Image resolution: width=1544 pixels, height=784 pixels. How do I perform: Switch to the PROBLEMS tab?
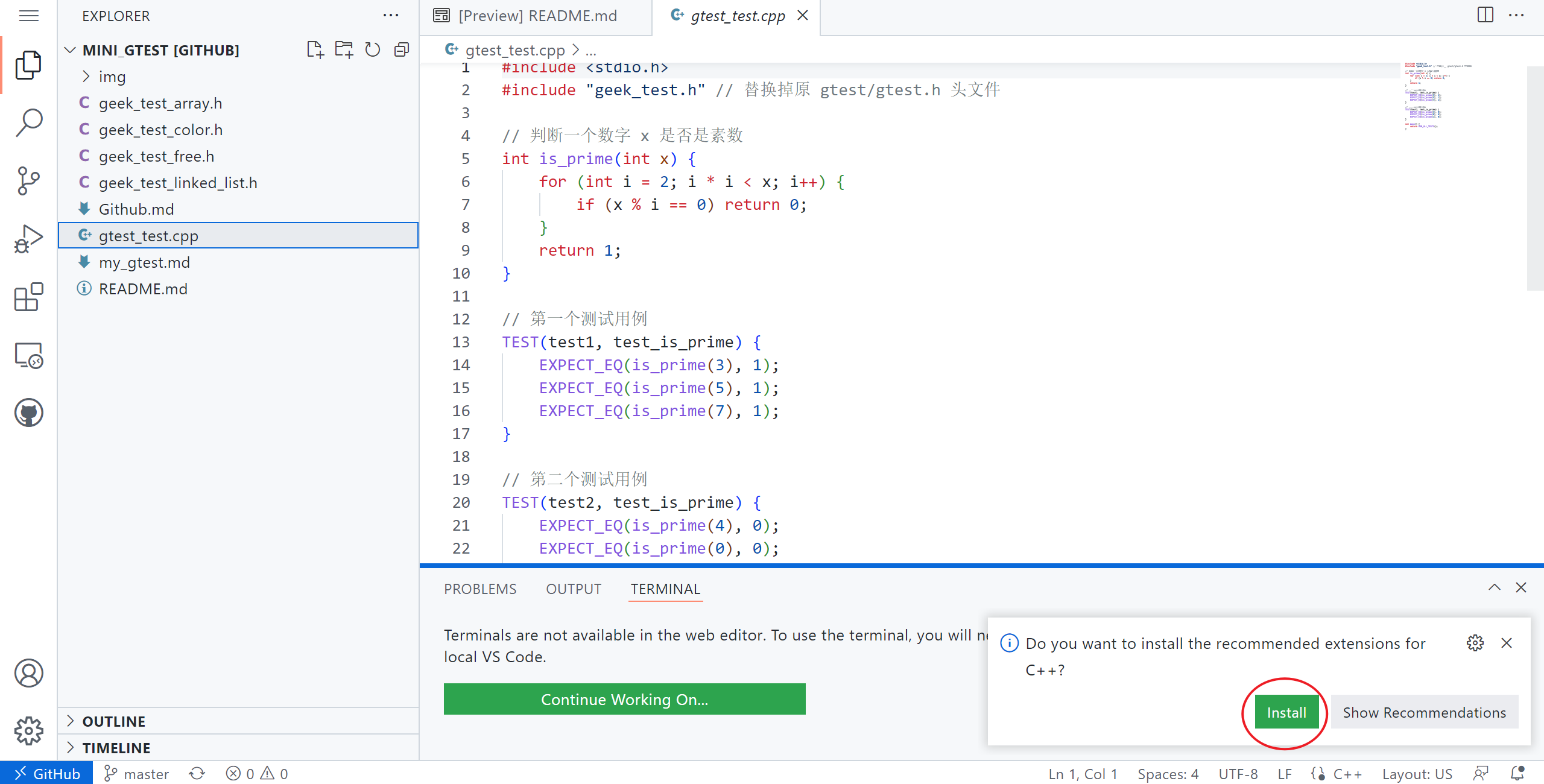point(481,588)
